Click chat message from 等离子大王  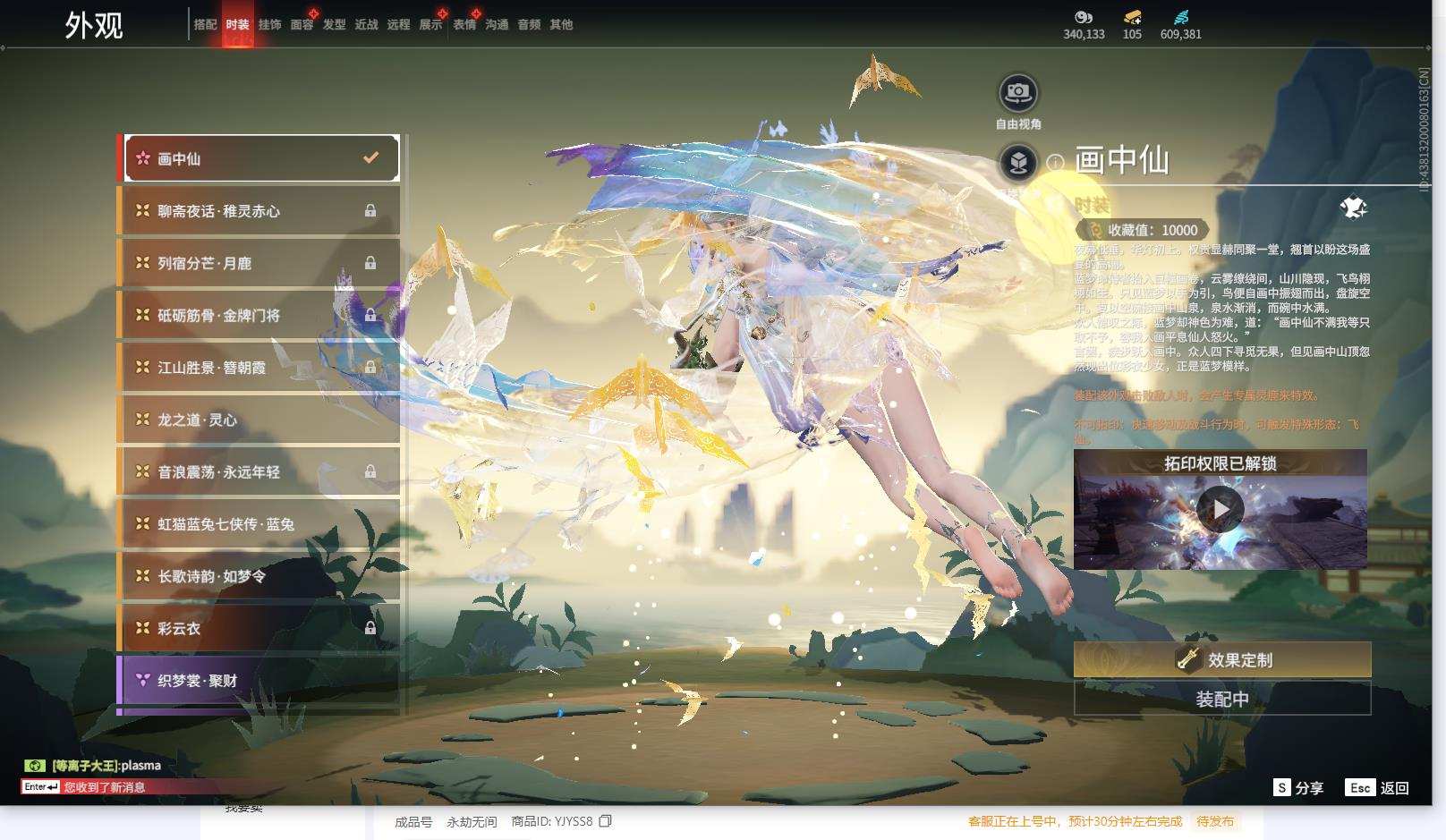click(x=106, y=766)
